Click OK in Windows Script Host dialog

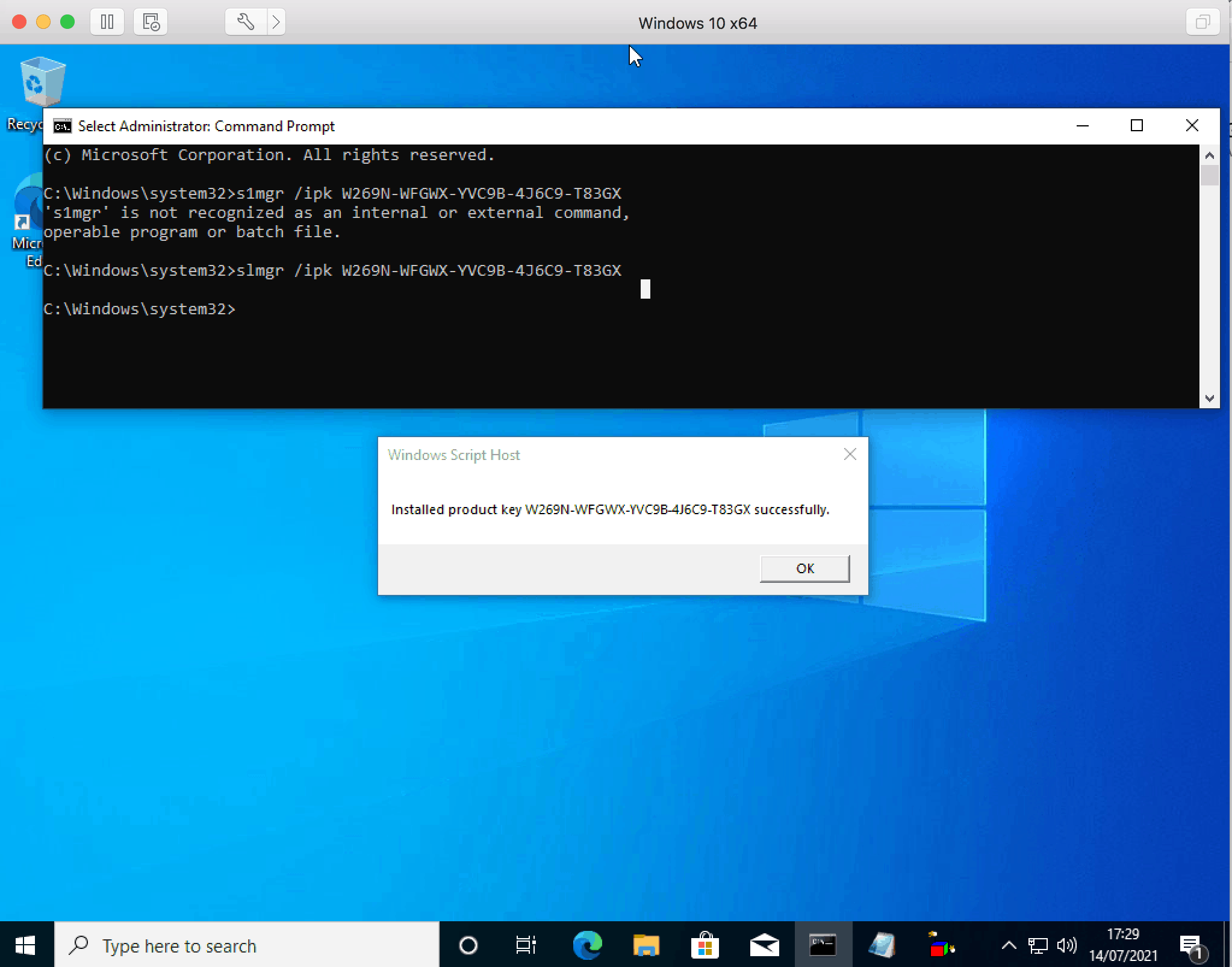[804, 568]
